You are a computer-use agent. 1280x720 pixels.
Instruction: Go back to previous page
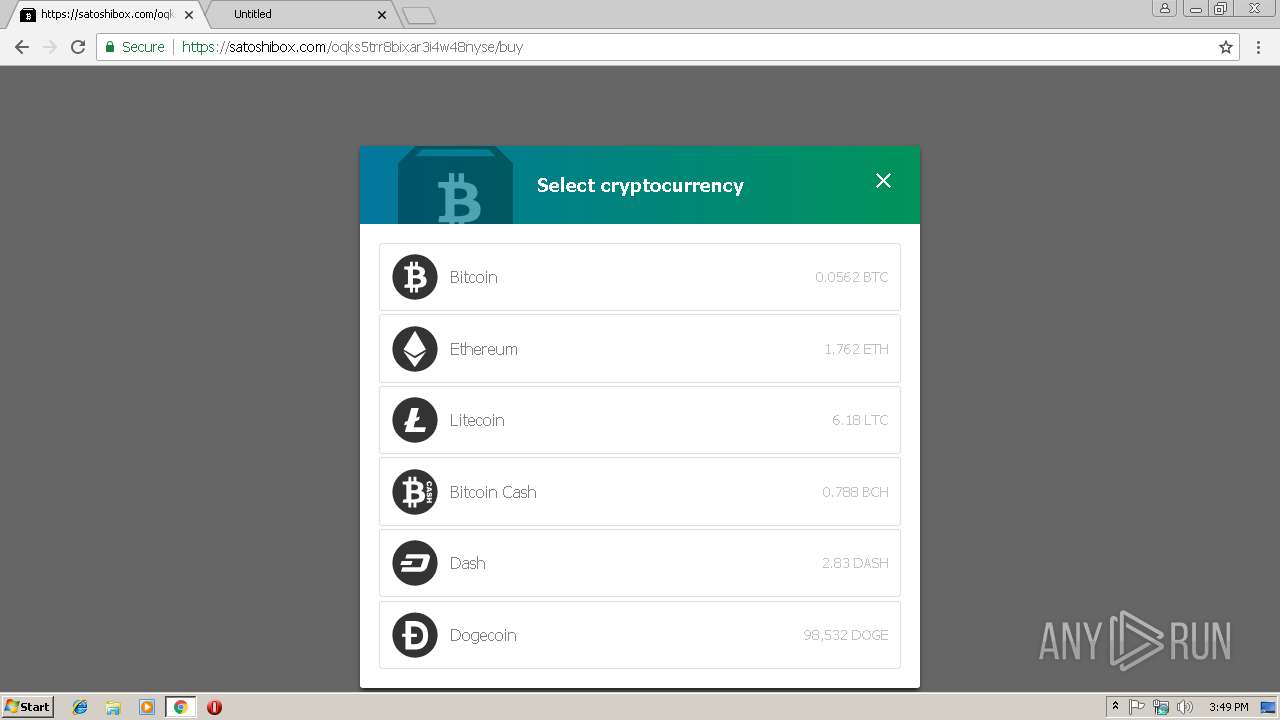[22, 47]
